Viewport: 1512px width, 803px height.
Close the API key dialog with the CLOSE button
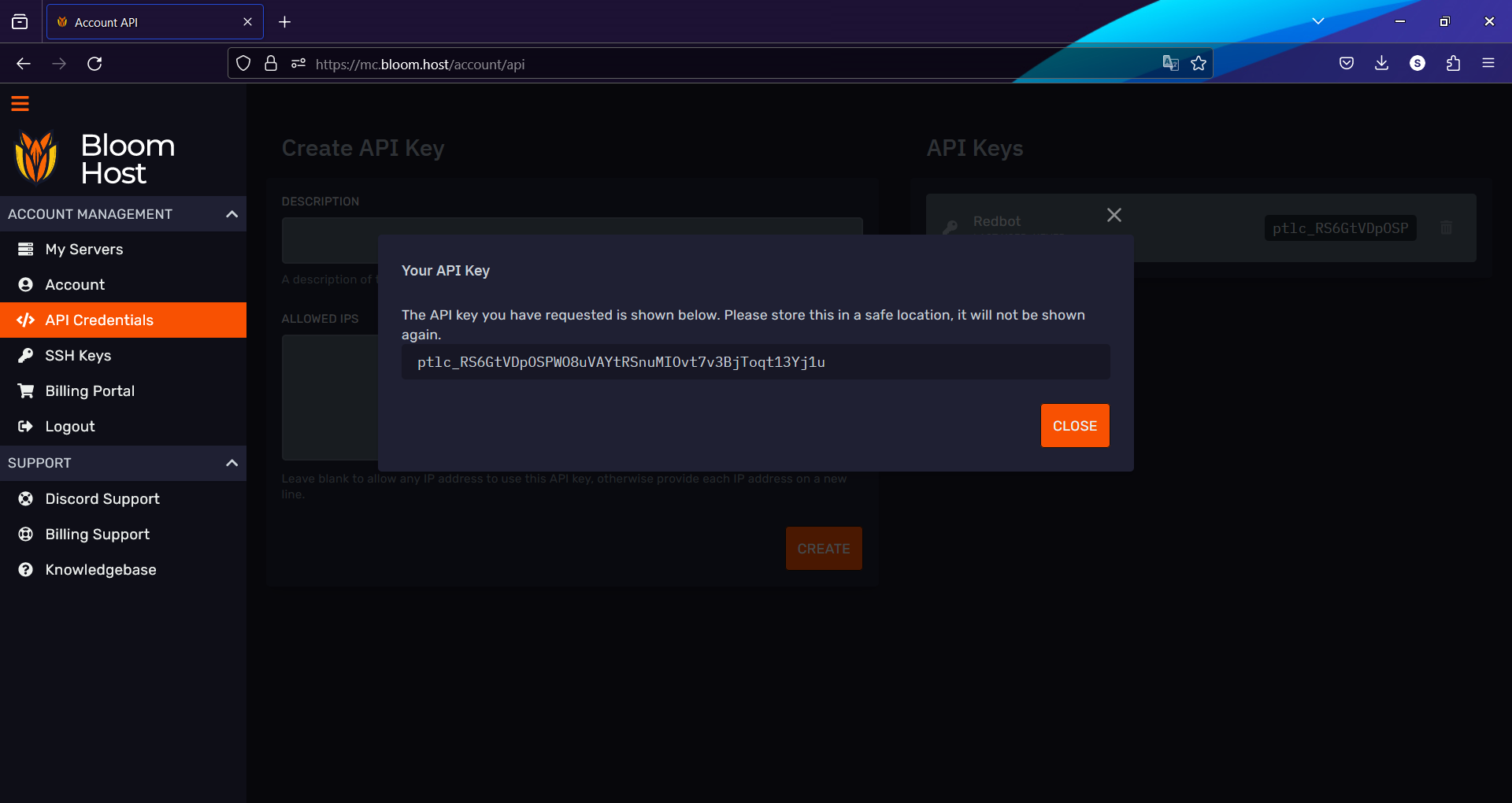[1075, 426]
